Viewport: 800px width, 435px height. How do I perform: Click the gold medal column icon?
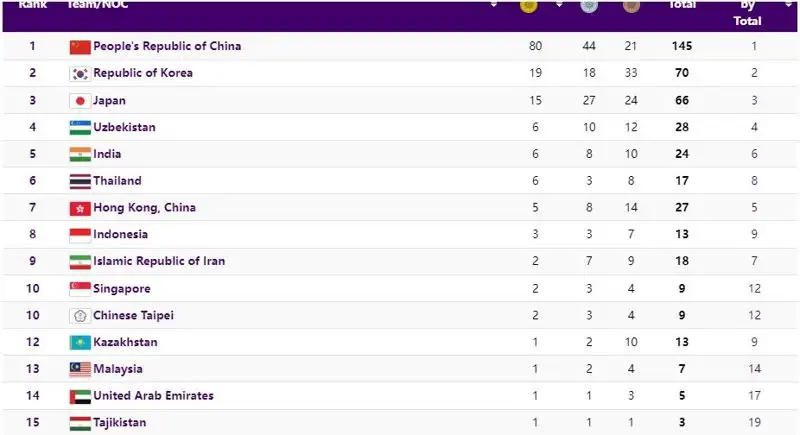[x=528, y=6]
